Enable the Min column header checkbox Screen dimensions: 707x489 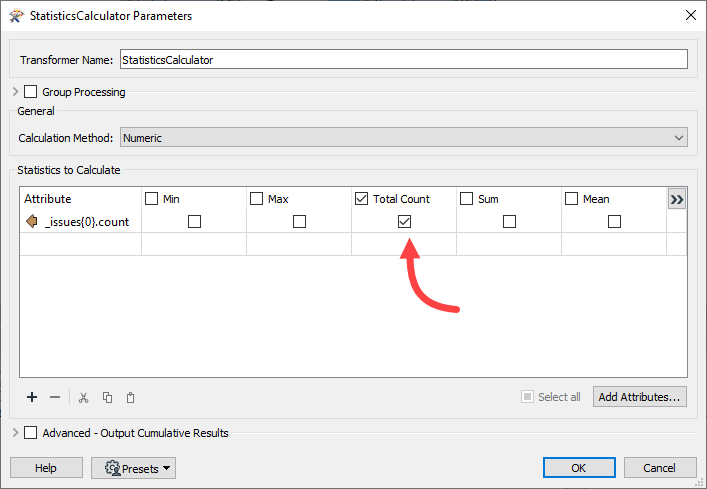(x=152, y=199)
